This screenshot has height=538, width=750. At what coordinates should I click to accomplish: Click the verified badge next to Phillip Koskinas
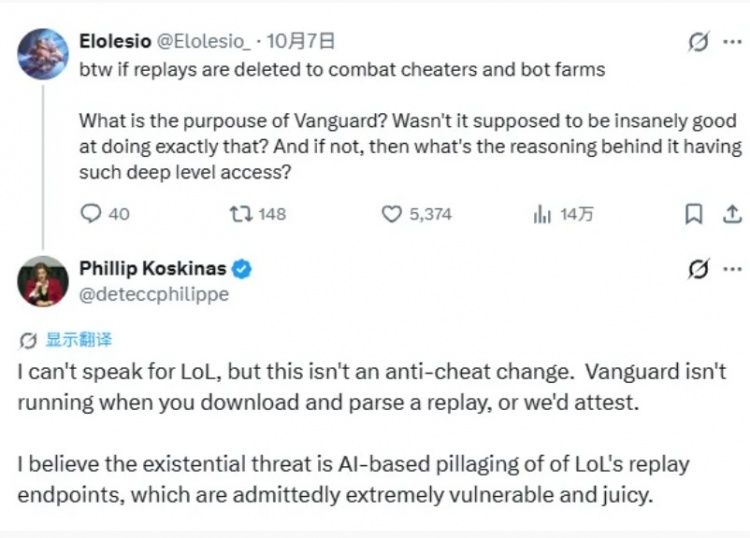(242, 269)
